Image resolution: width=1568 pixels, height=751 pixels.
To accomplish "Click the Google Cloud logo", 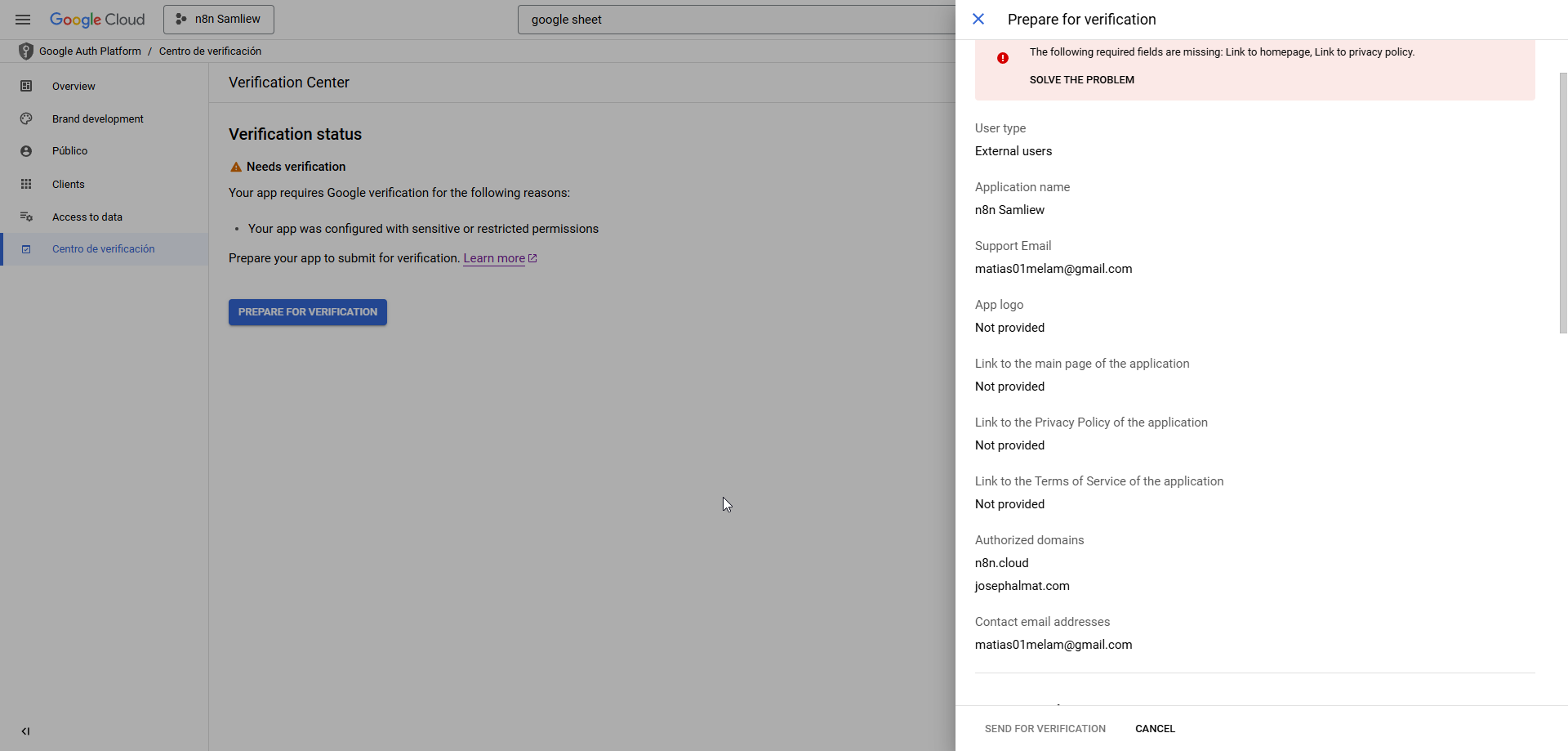I will pyautogui.click(x=97, y=20).
